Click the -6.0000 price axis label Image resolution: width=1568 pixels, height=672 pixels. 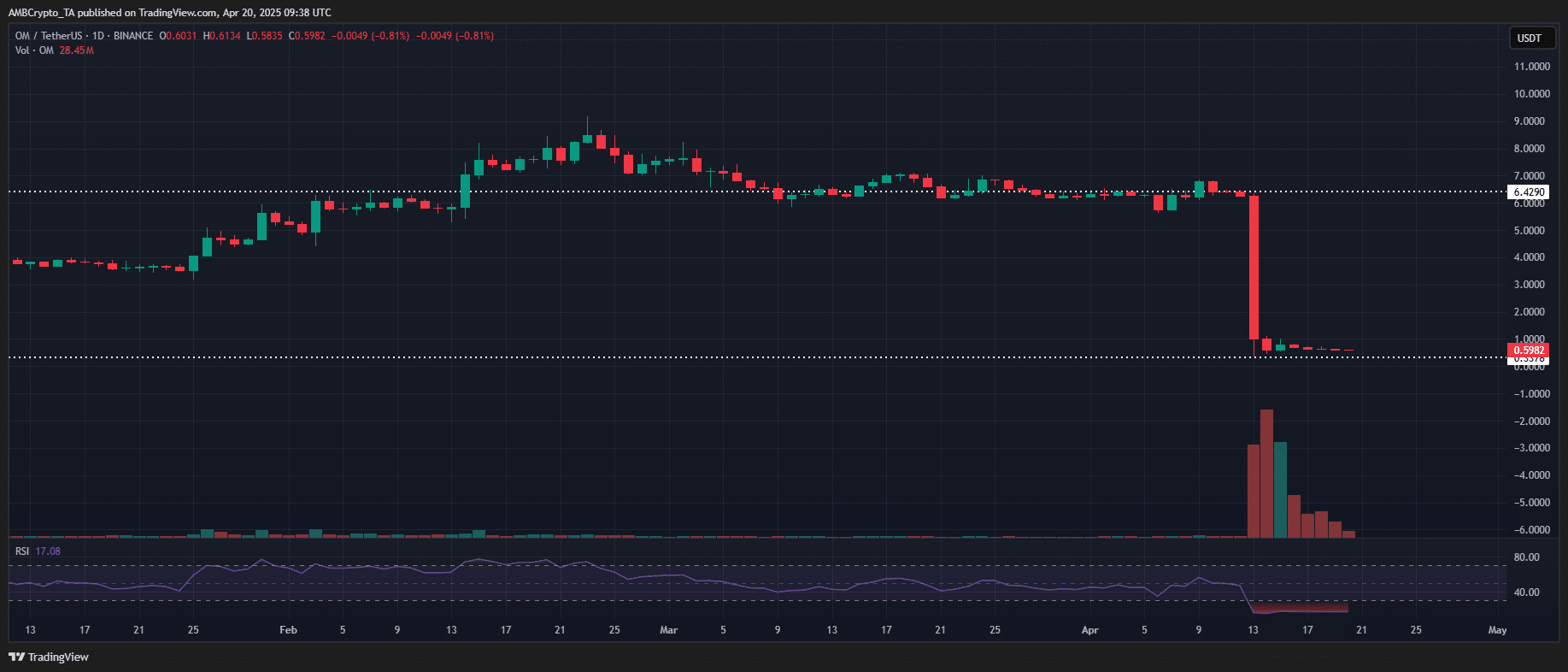coord(1532,530)
